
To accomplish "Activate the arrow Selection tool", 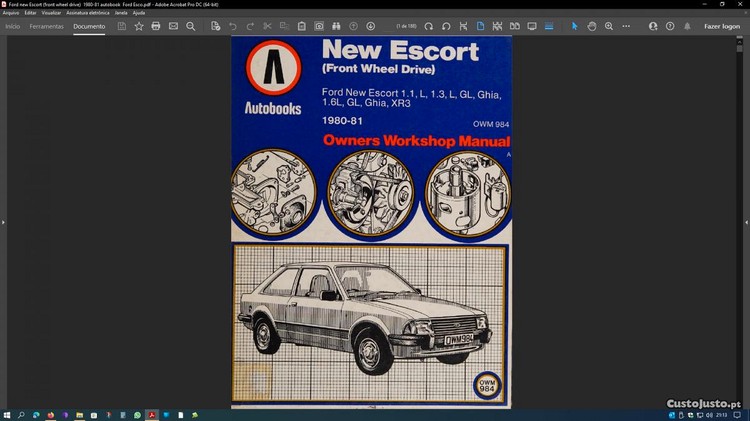I will 575,26.
